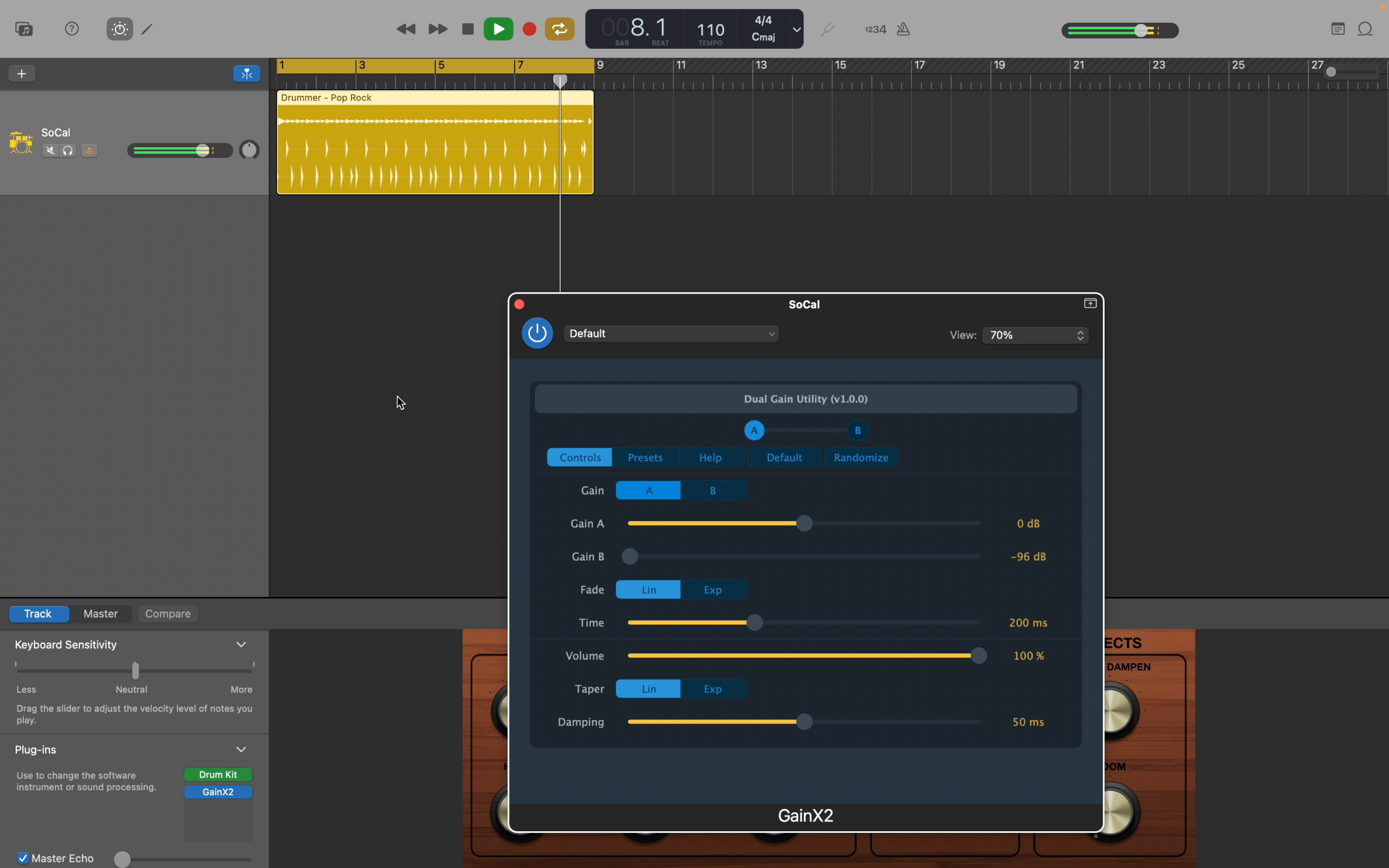Image resolution: width=1389 pixels, height=868 pixels.
Task: Switch to the Track tab
Action: 39,614
